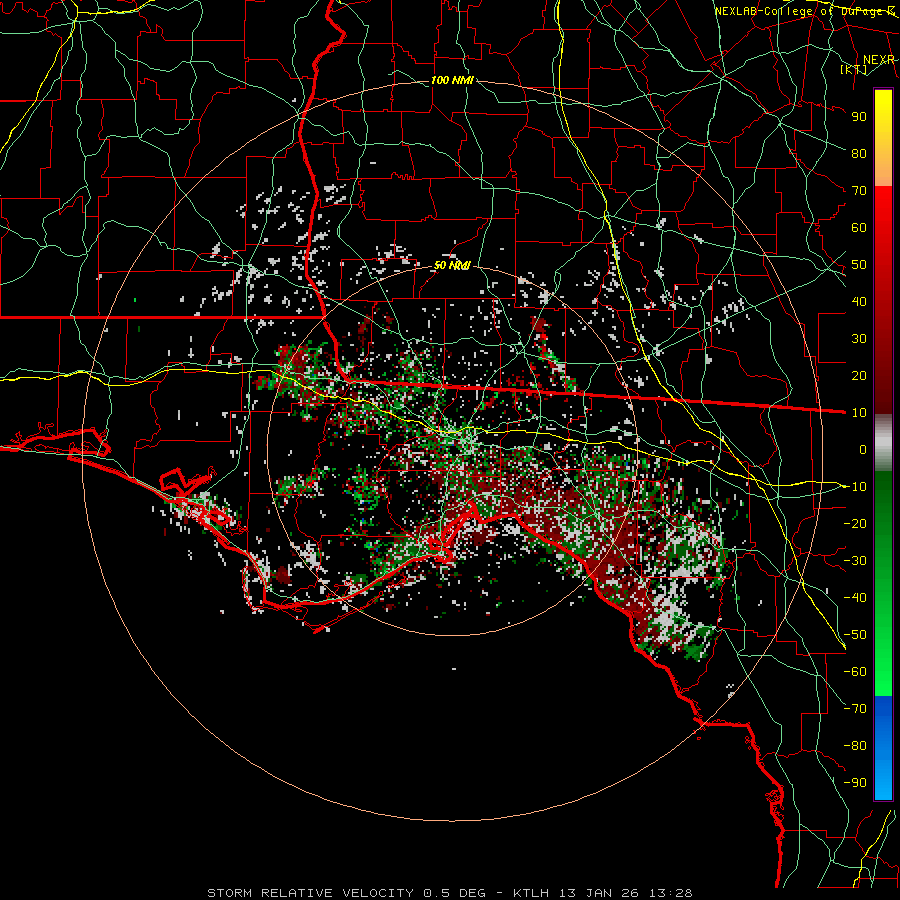Click the 20 value on velocity scale
This screenshot has height=900, width=900.
[x=859, y=375]
